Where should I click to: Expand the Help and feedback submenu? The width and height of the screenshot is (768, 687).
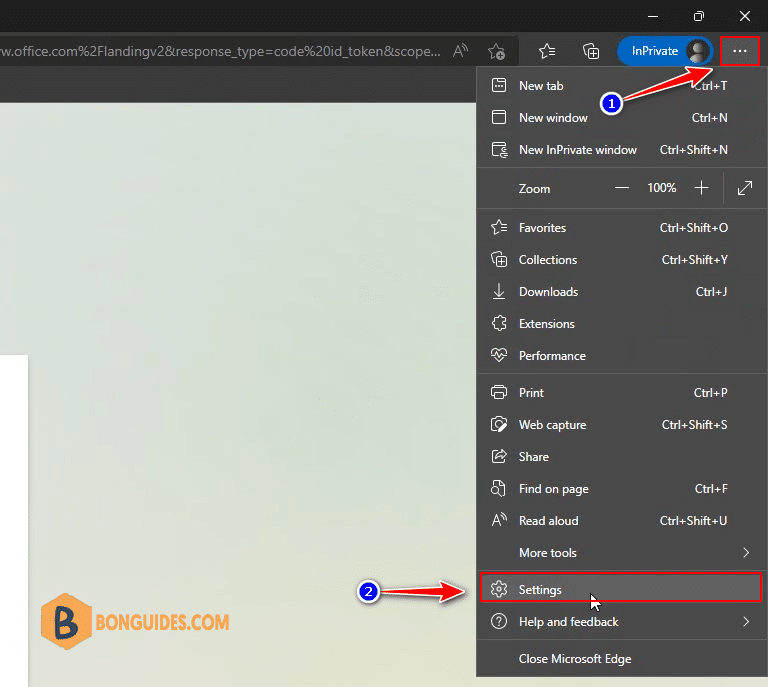point(621,622)
